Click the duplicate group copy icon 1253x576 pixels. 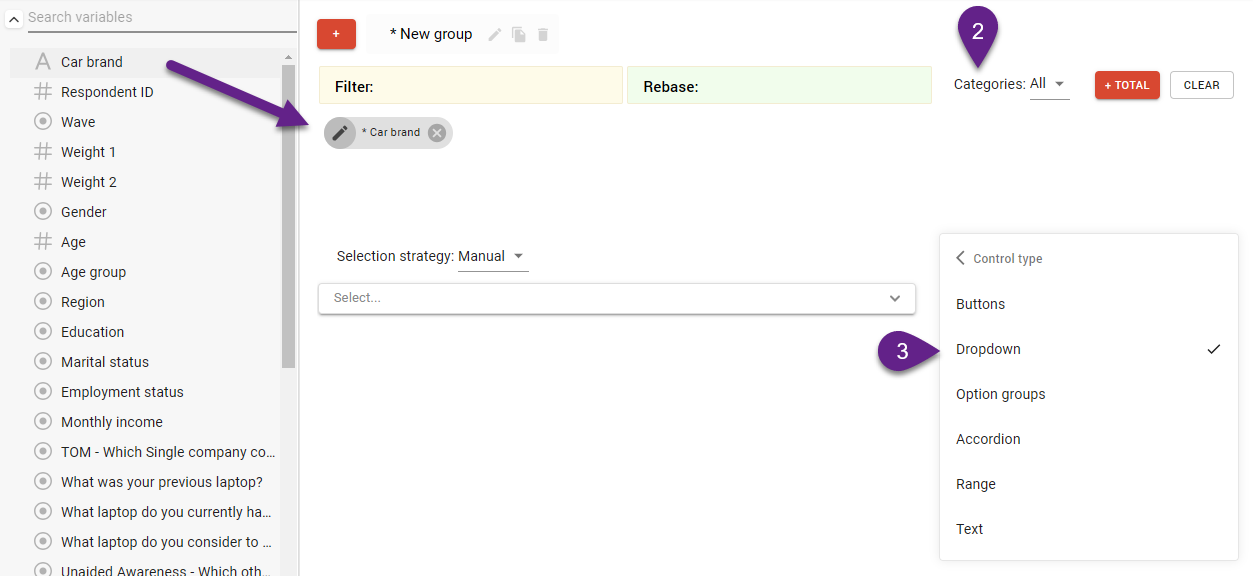pos(519,35)
